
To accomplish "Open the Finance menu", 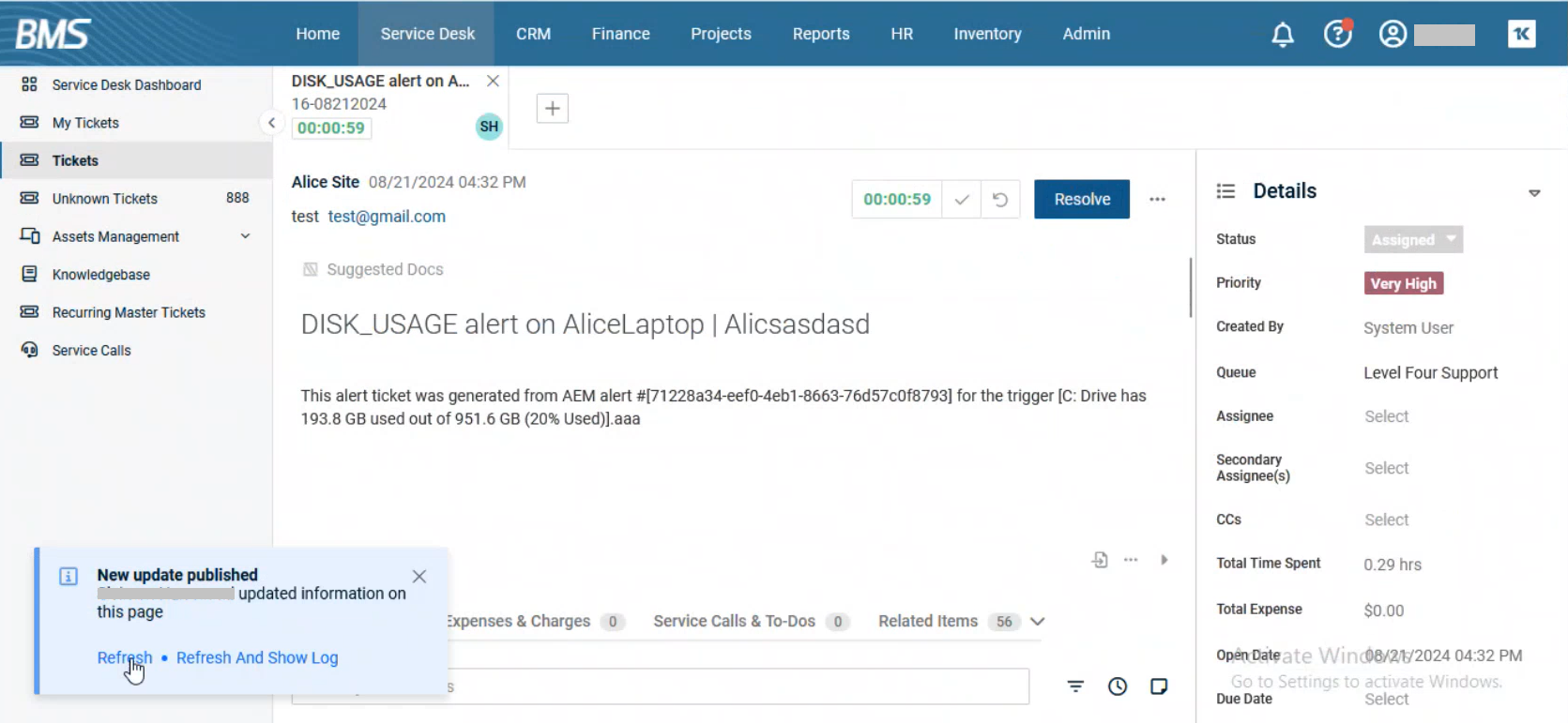I will point(620,34).
